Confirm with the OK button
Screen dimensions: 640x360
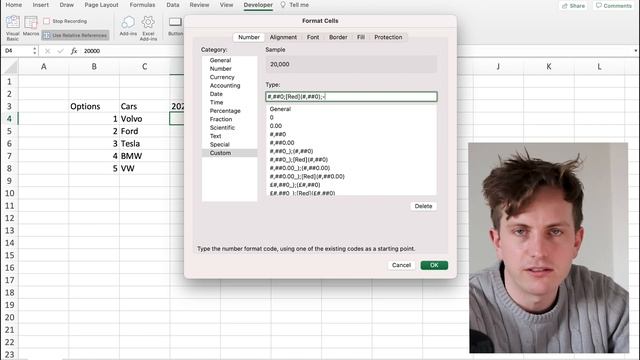434,265
